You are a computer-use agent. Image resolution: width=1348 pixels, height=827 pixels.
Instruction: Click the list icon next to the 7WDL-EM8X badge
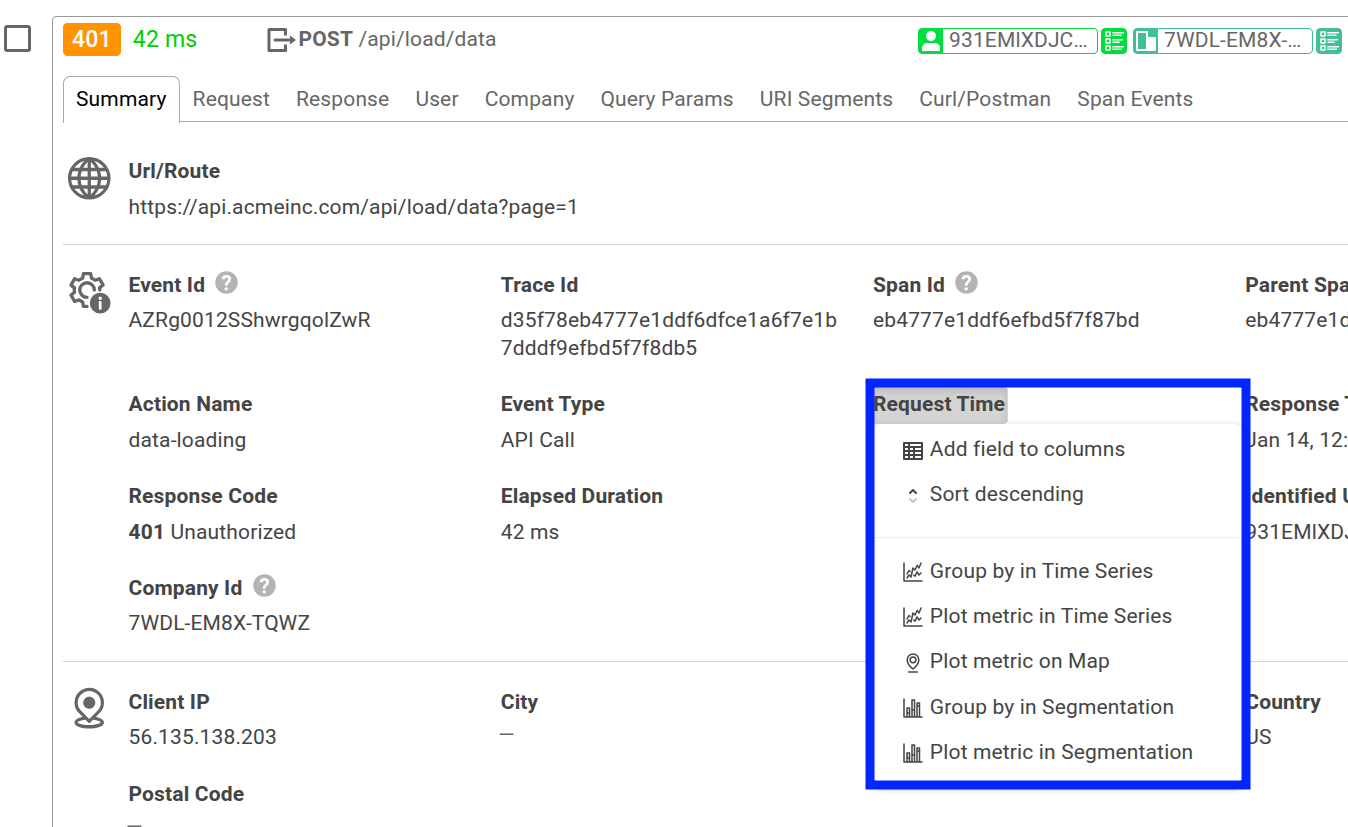(1330, 41)
